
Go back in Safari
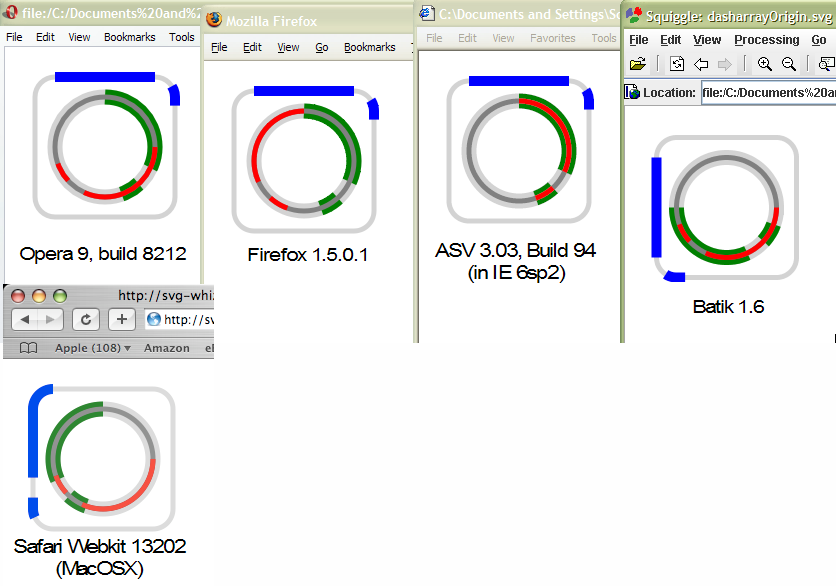(25, 319)
